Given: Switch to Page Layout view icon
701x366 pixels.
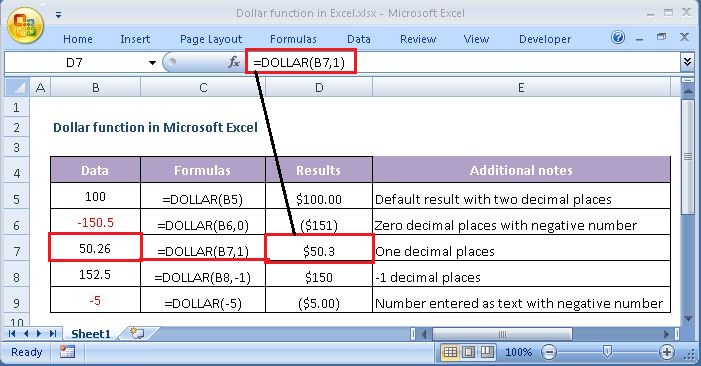Looking at the screenshot, I should (x=469, y=352).
